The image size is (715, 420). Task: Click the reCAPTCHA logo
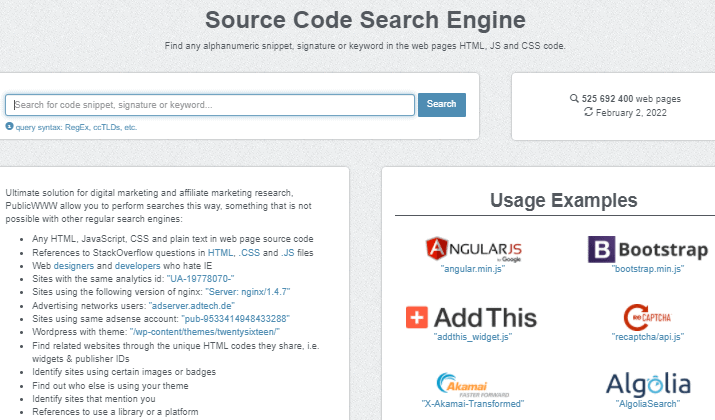coord(647,316)
